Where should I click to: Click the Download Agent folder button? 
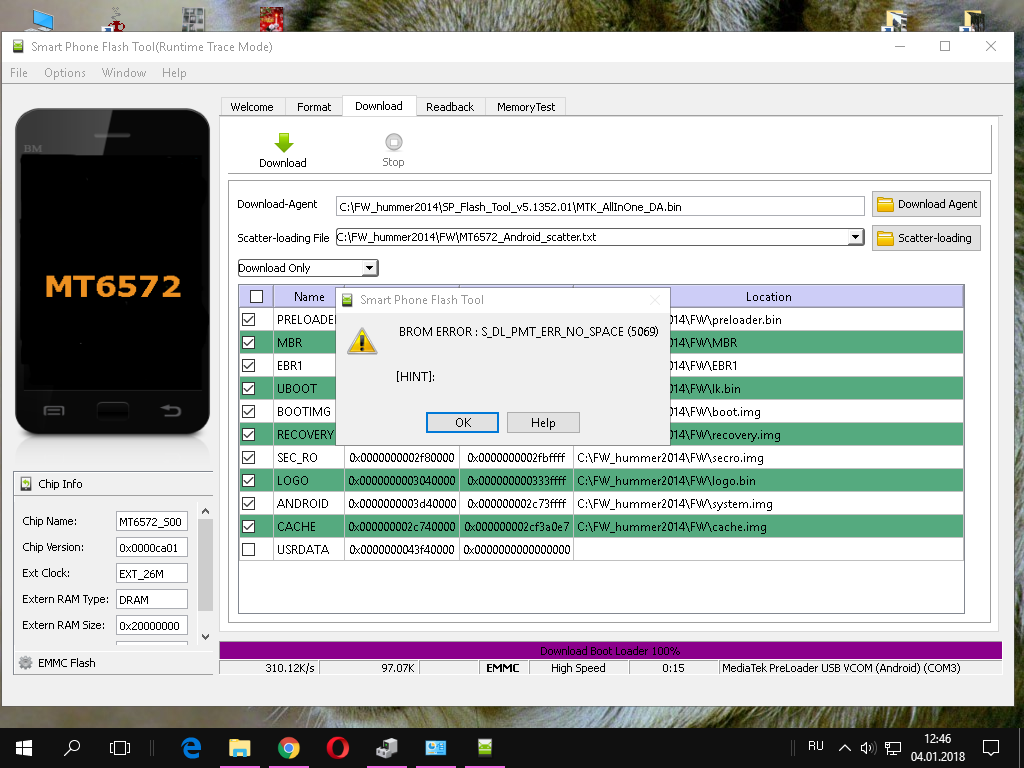coord(926,204)
